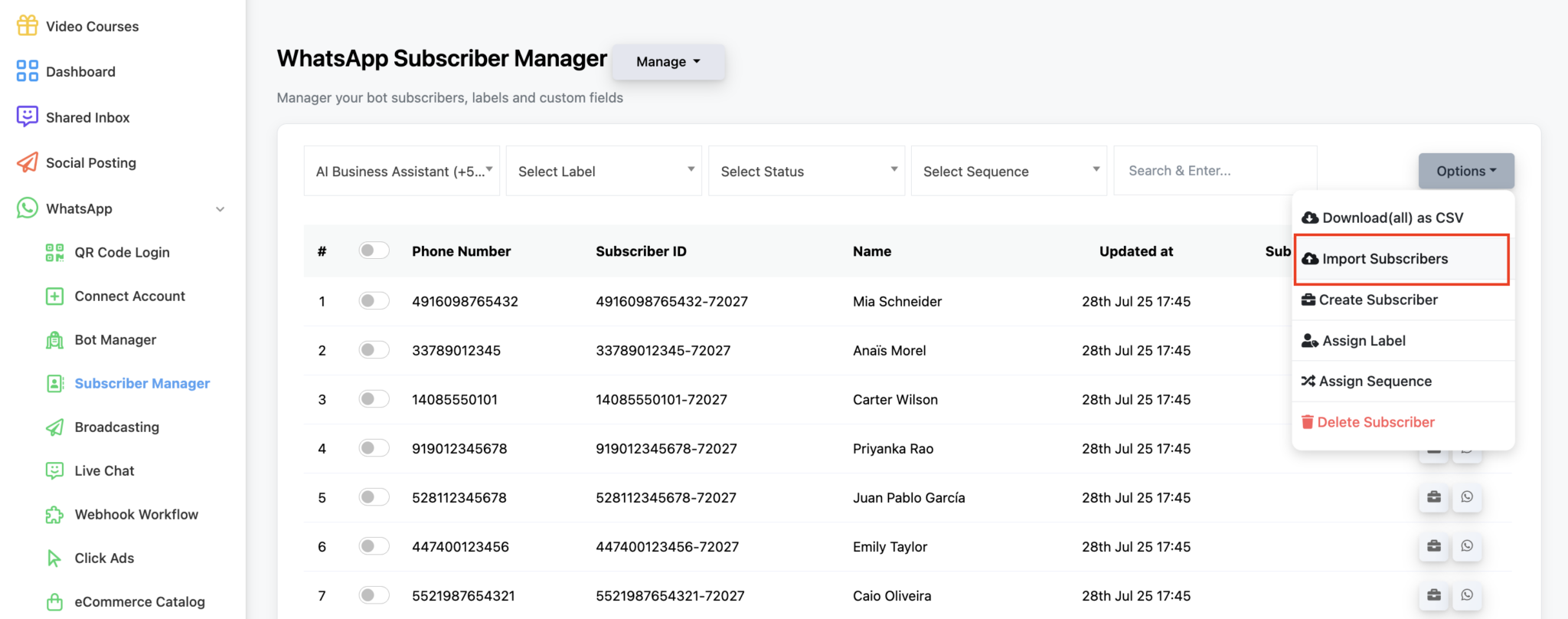The height and width of the screenshot is (619, 1568).
Task: Click the Shared Inbox chat icon
Action: (x=28, y=116)
